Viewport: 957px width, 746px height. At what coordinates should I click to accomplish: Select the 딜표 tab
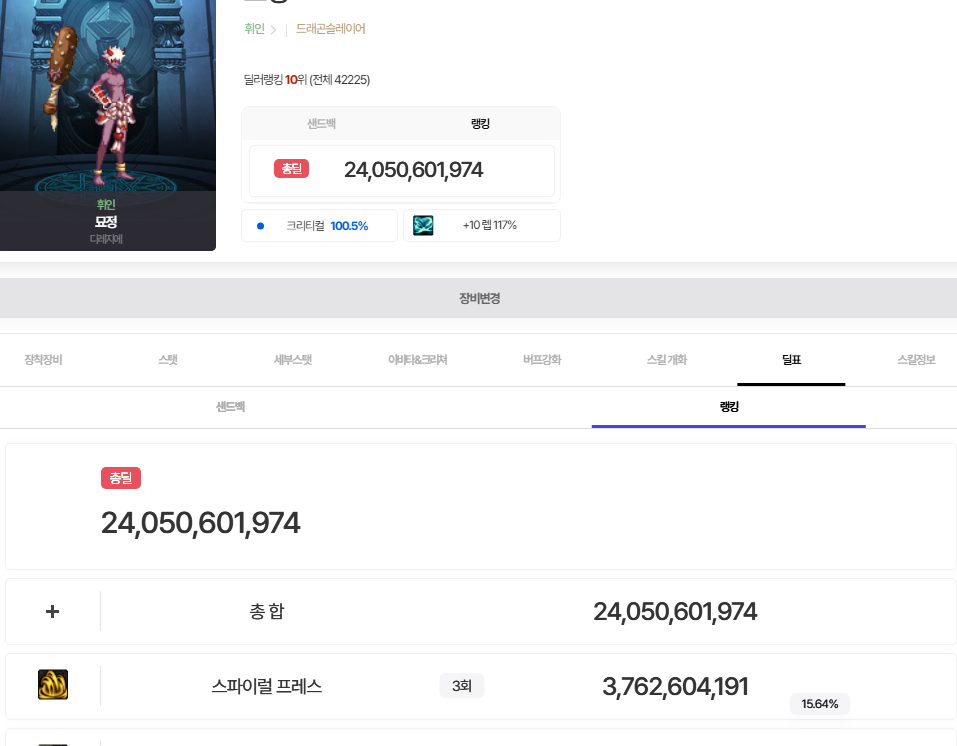click(x=791, y=360)
